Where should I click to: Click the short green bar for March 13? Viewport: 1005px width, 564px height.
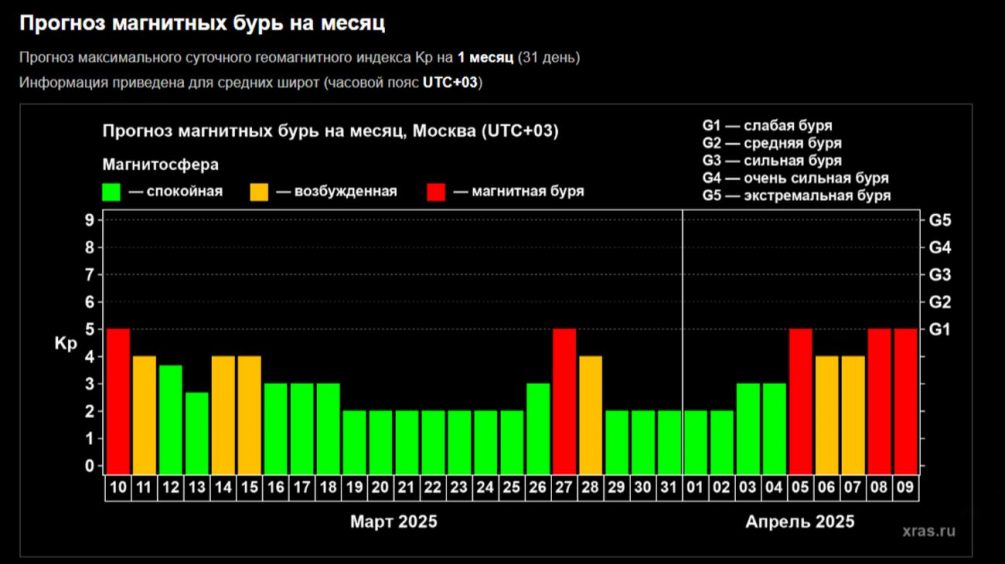[197, 430]
